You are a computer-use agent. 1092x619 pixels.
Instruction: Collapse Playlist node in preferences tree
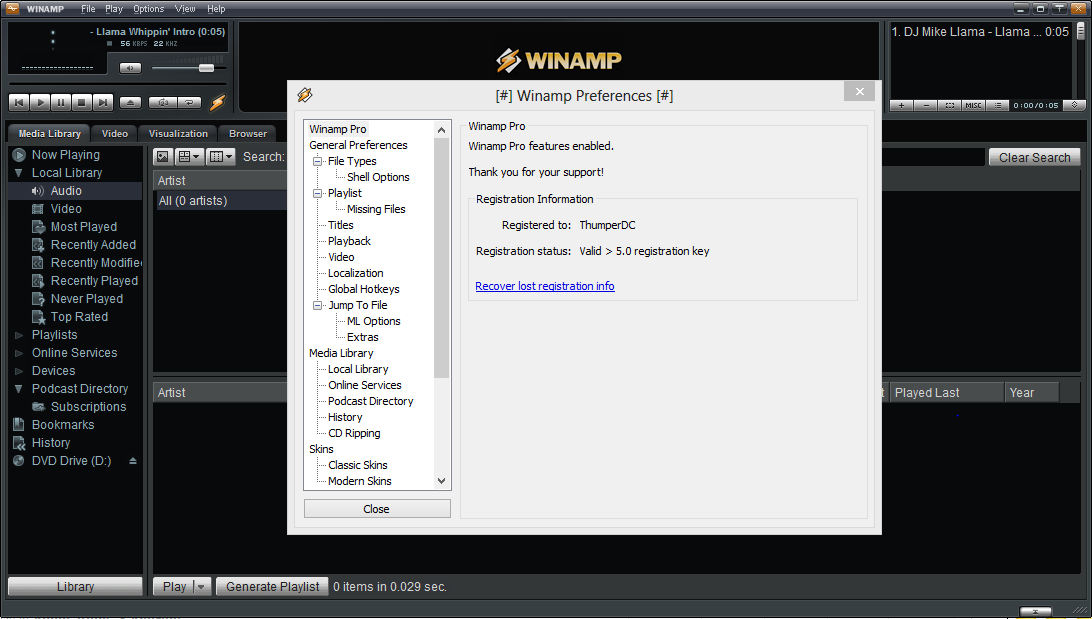[x=318, y=193]
